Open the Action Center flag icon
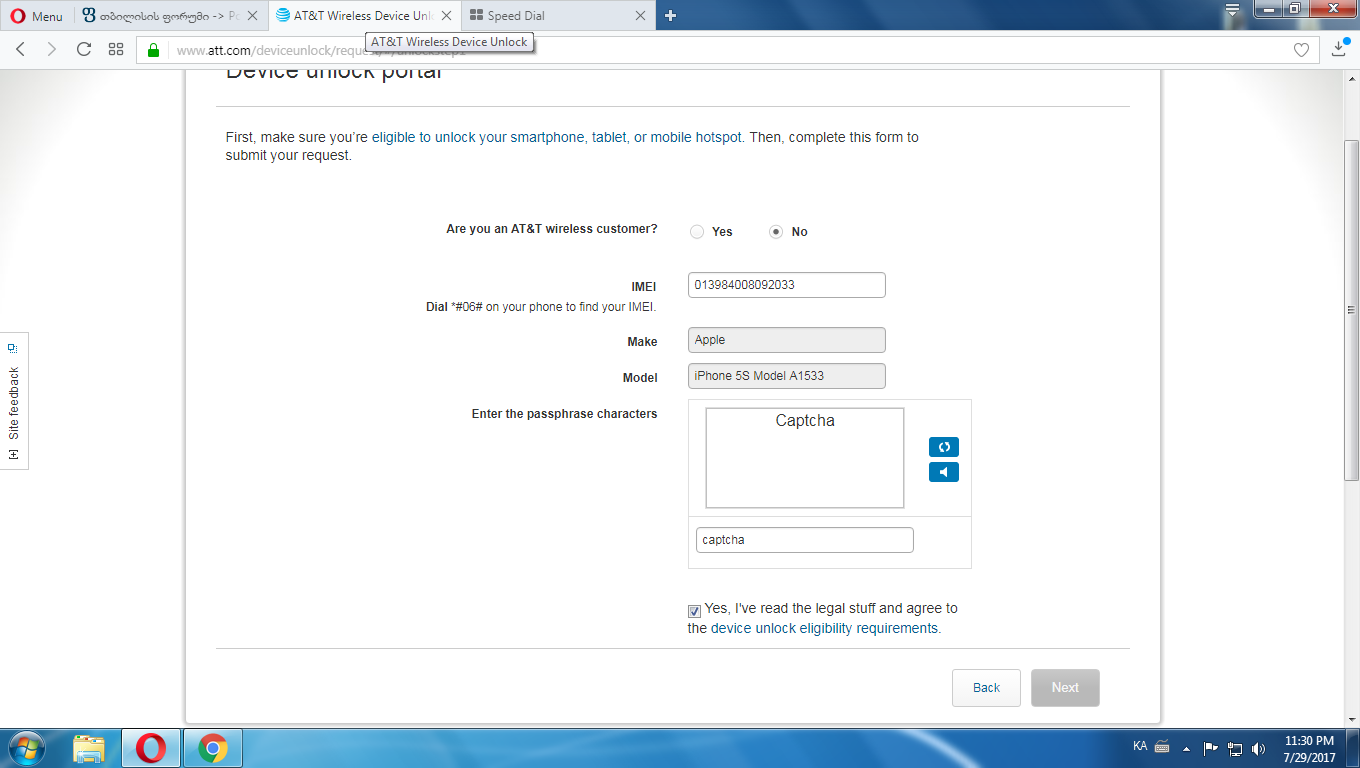This screenshot has width=1360, height=768. pyautogui.click(x=1210, y=748)
